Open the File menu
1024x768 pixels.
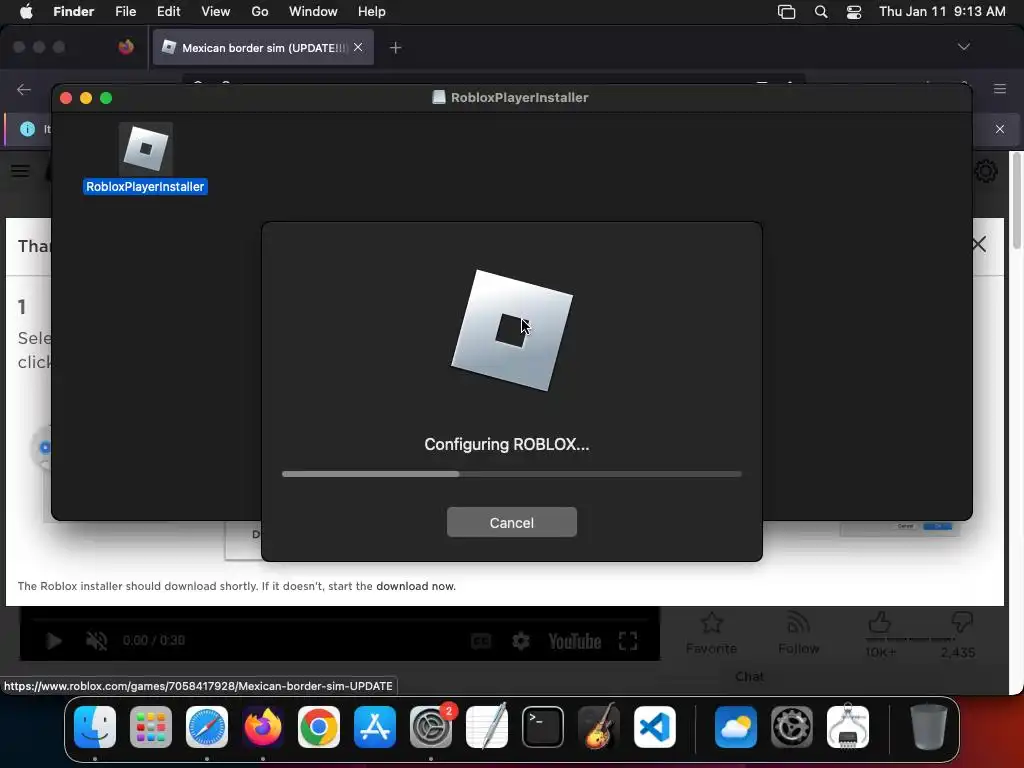click(125, 12)
